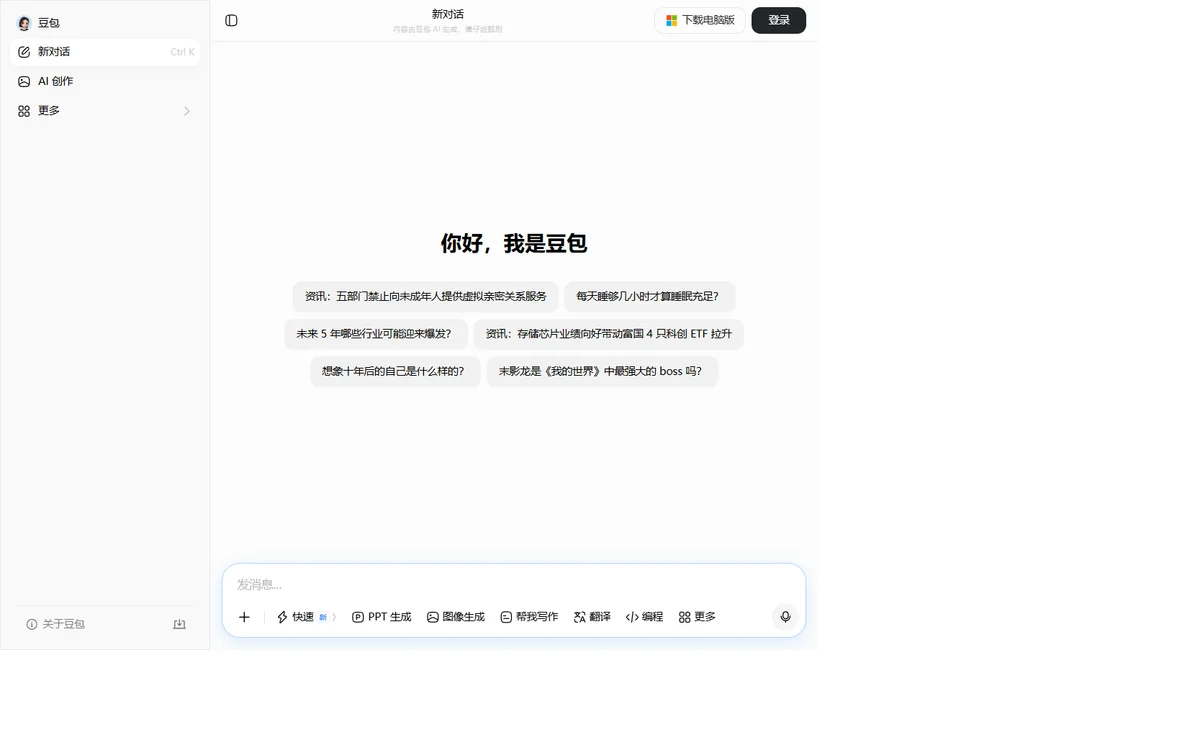Select suggestion 未来 5 年哪些行业可能迎来爆发?
The image size is (1200, 750).
(x=375, y=334)
